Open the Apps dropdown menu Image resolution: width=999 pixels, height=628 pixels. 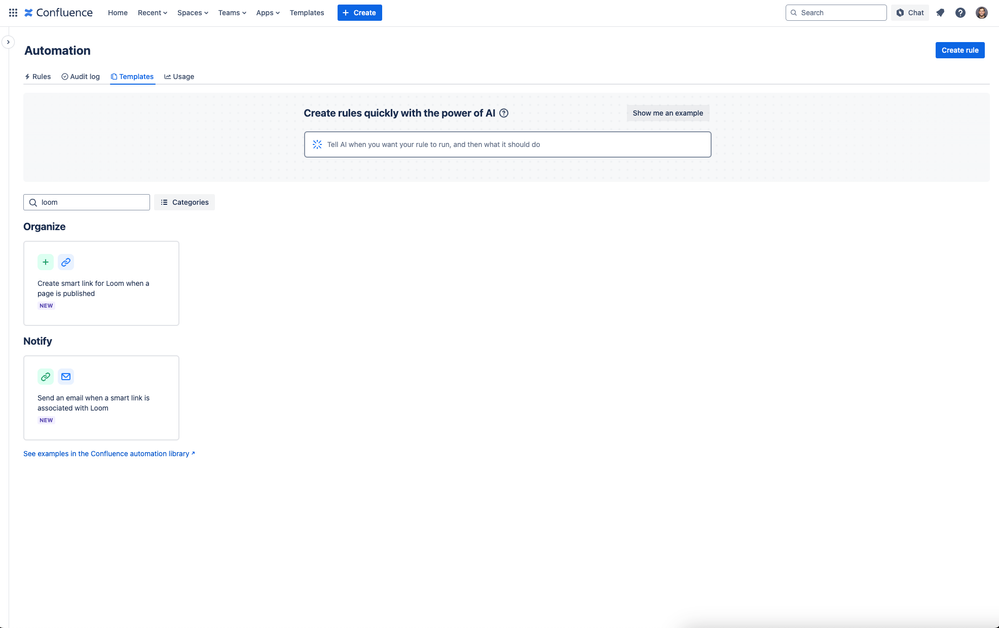point(268,13)
